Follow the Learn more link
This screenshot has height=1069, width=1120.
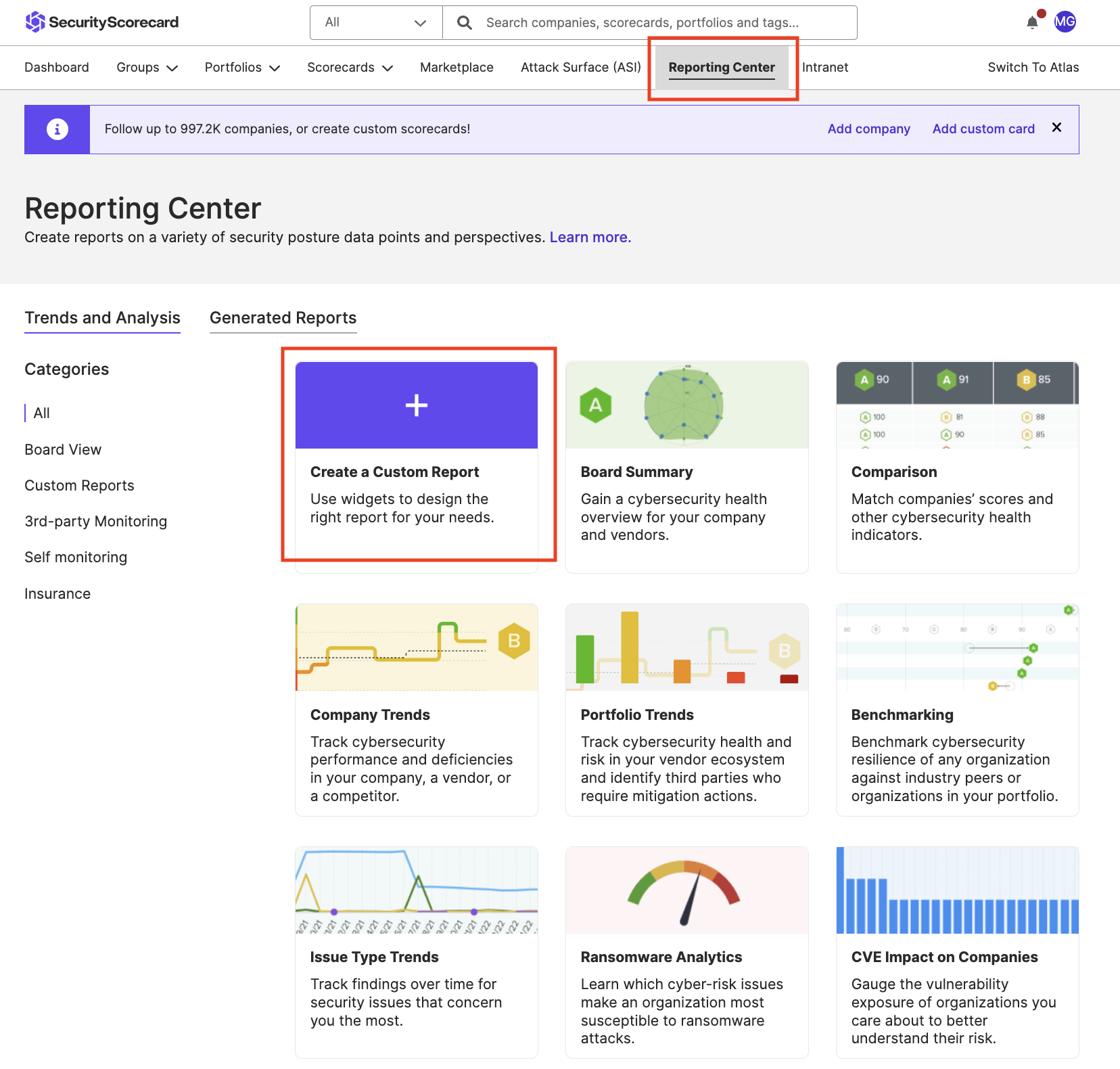(x=590, y=237)
